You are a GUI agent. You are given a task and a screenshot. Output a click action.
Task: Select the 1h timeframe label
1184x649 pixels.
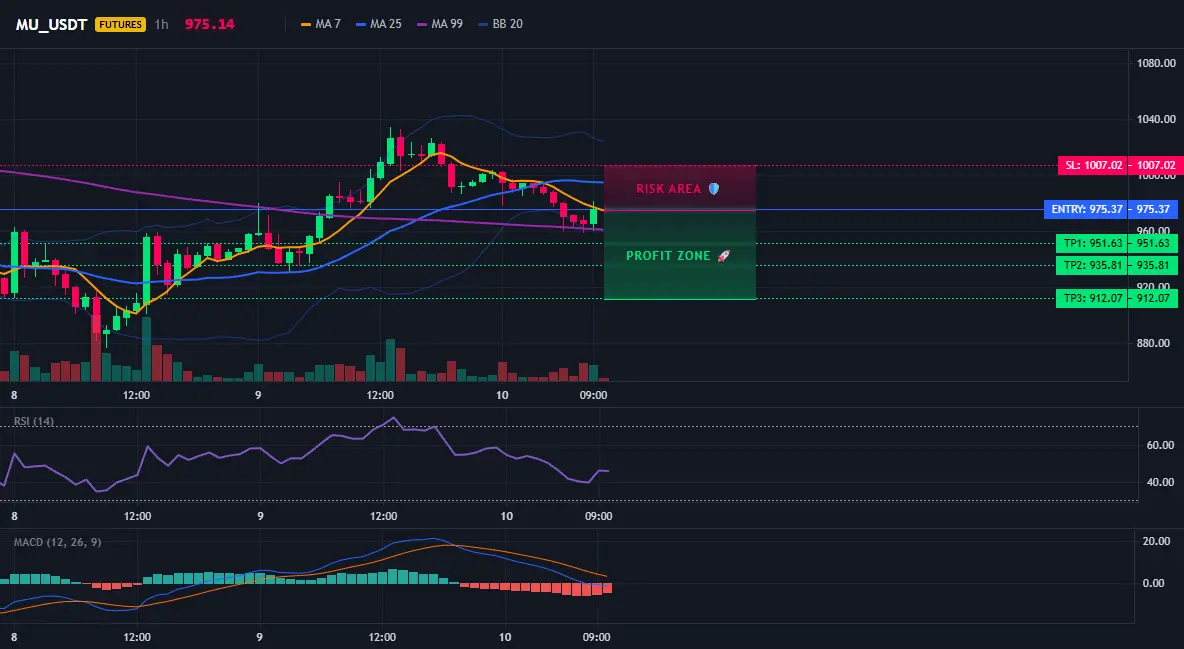pos(162,24)
